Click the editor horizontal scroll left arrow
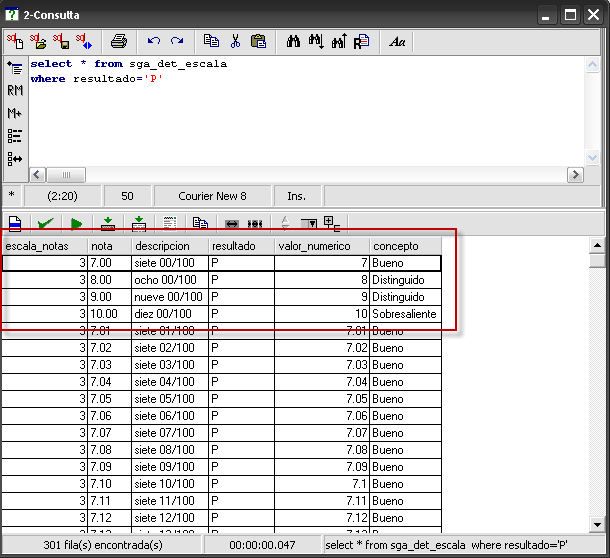 click(37, 175)
